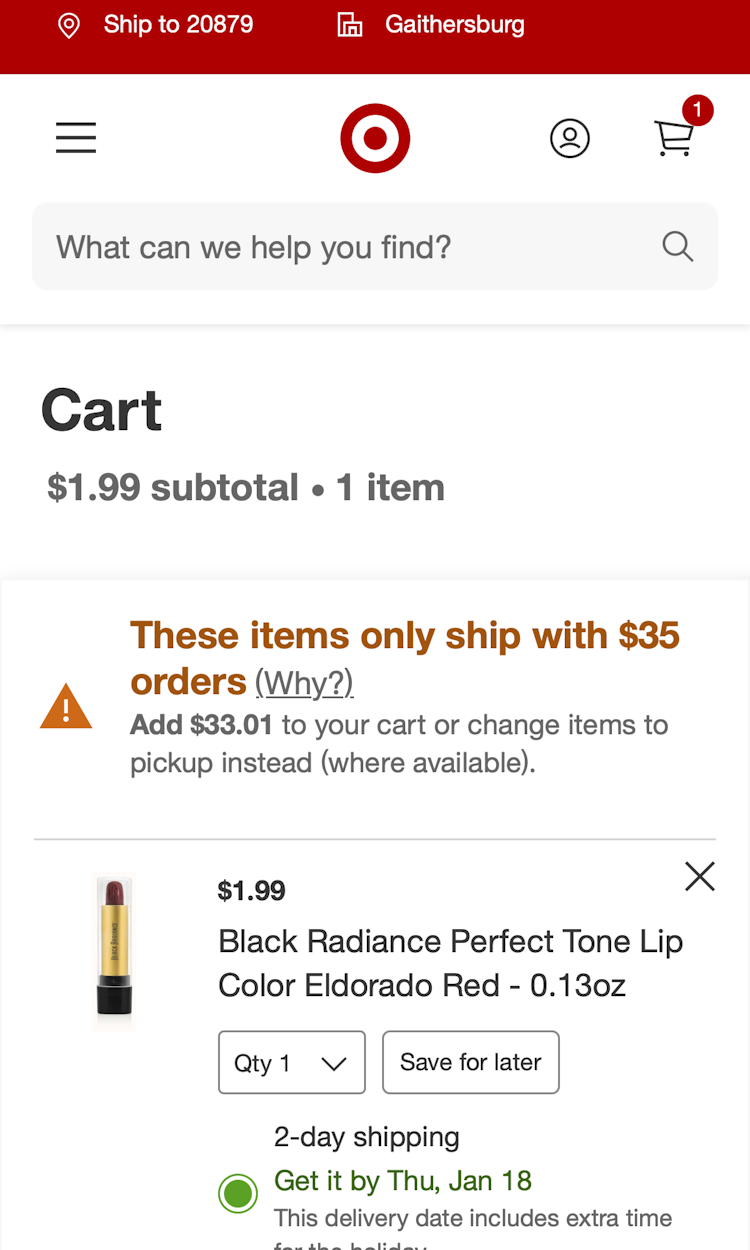Click Get it by Thu, Jan 18
Image resolution: width=750 pixels, height=1250 pixels.
coord(402,1181)
